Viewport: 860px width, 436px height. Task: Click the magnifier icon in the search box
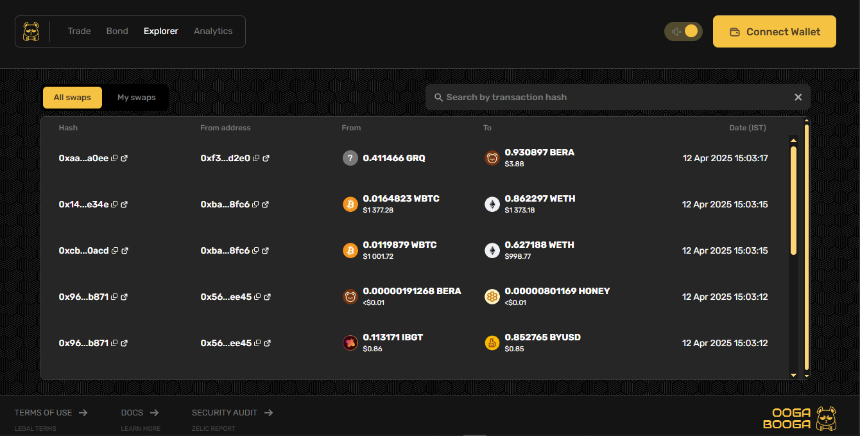438,97
